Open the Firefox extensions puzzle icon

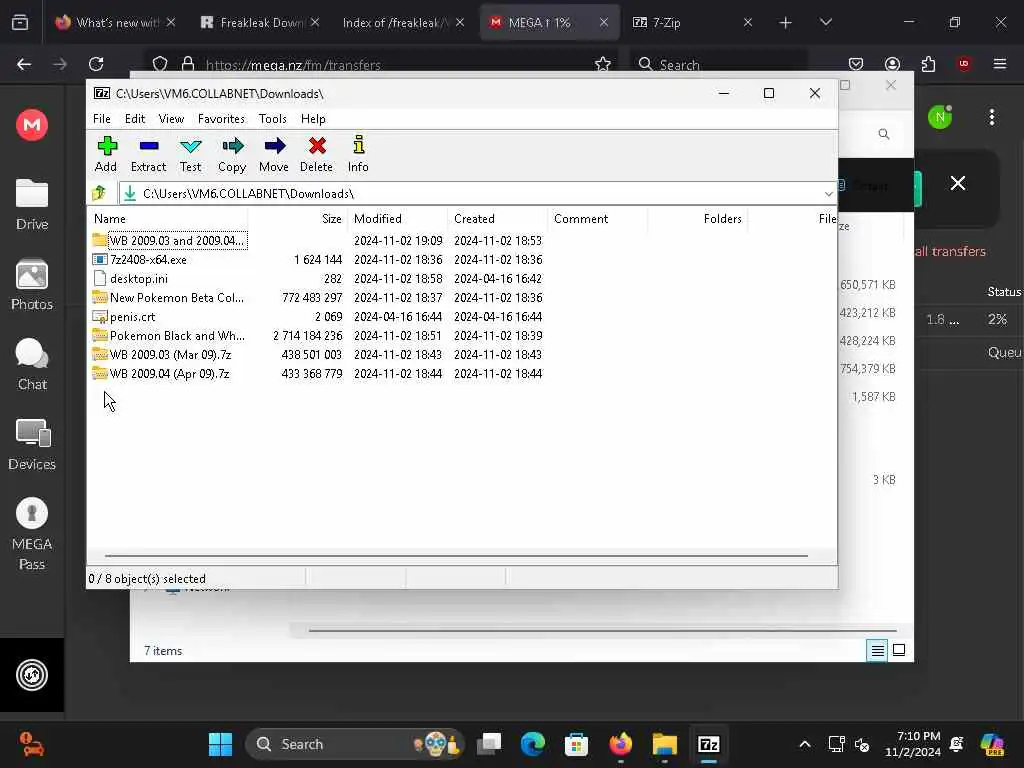point(928,64)
